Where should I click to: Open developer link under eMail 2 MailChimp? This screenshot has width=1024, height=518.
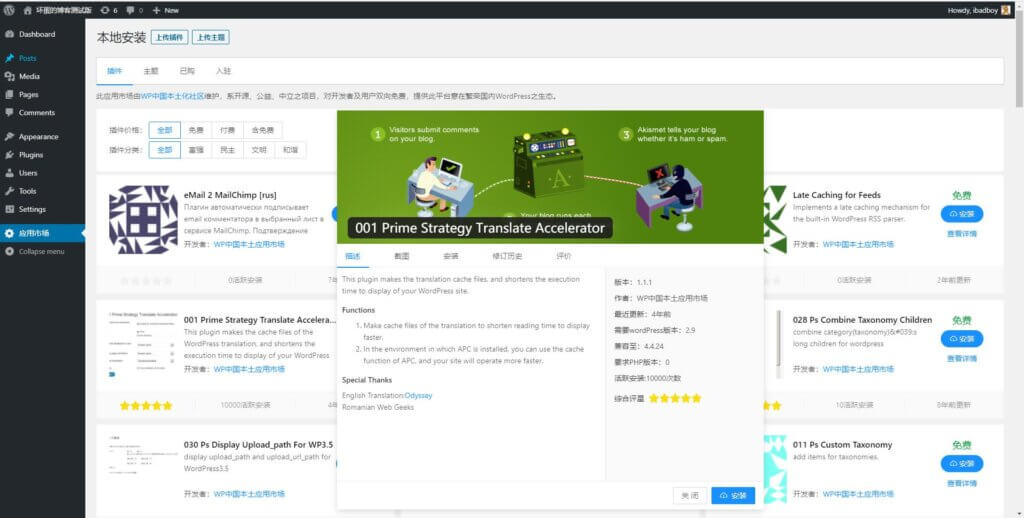pos(249,244)
